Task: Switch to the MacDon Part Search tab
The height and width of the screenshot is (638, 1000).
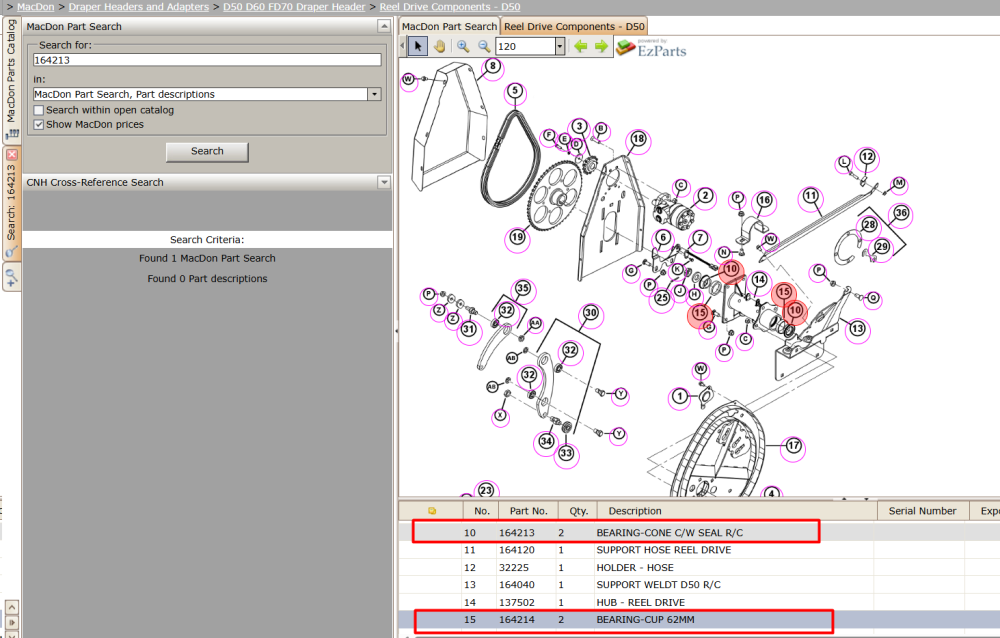Action: click(x=449, y=26)
